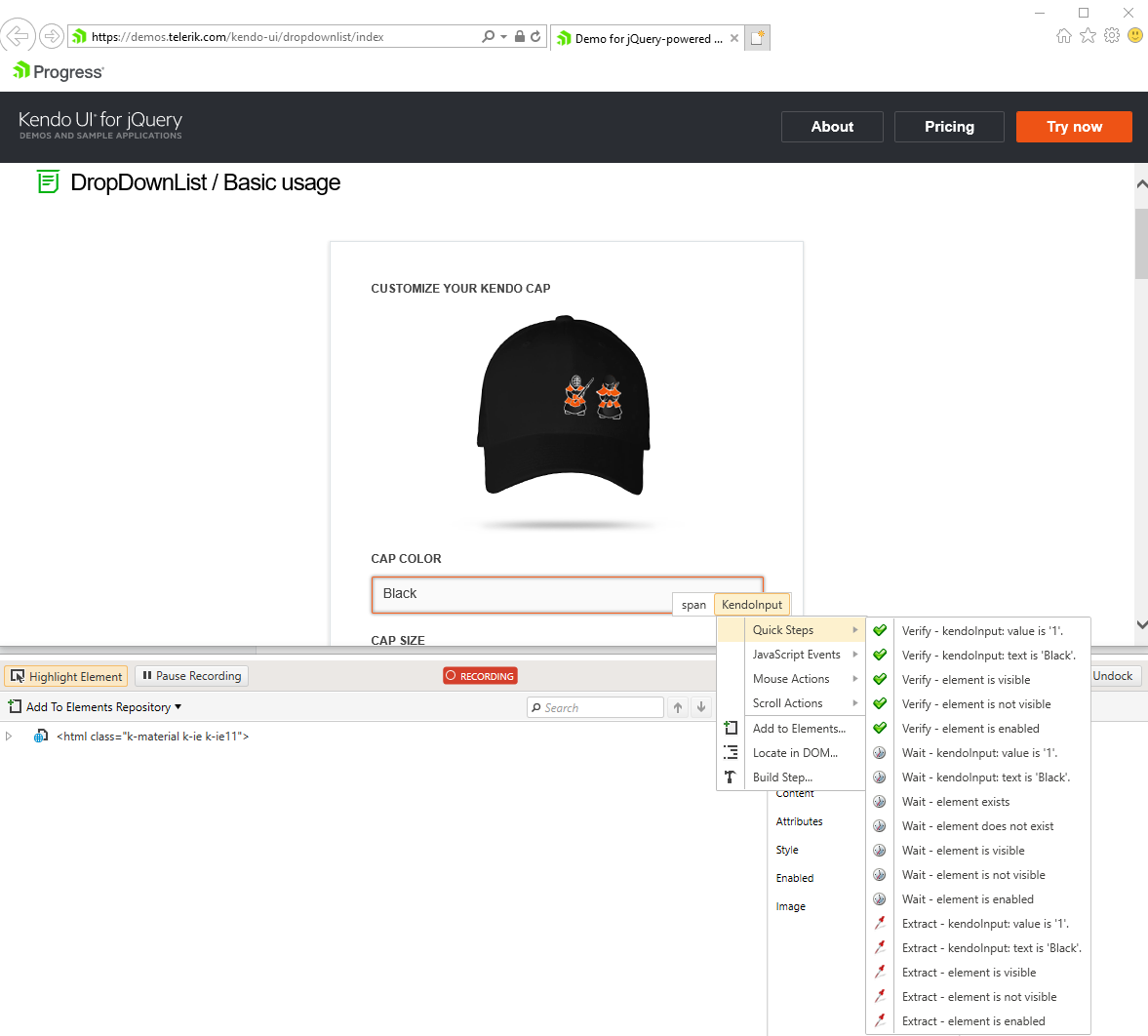Click the browser refresh icon in address bar
Image resolution: width=1148 pixels, height=1036 pixels.
(x=535, y=37)
